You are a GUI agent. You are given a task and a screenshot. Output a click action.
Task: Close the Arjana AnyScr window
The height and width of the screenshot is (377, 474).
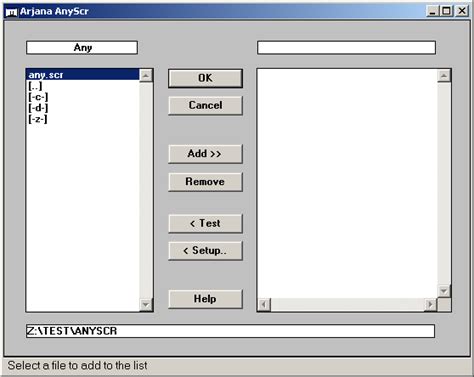[462, 11]
